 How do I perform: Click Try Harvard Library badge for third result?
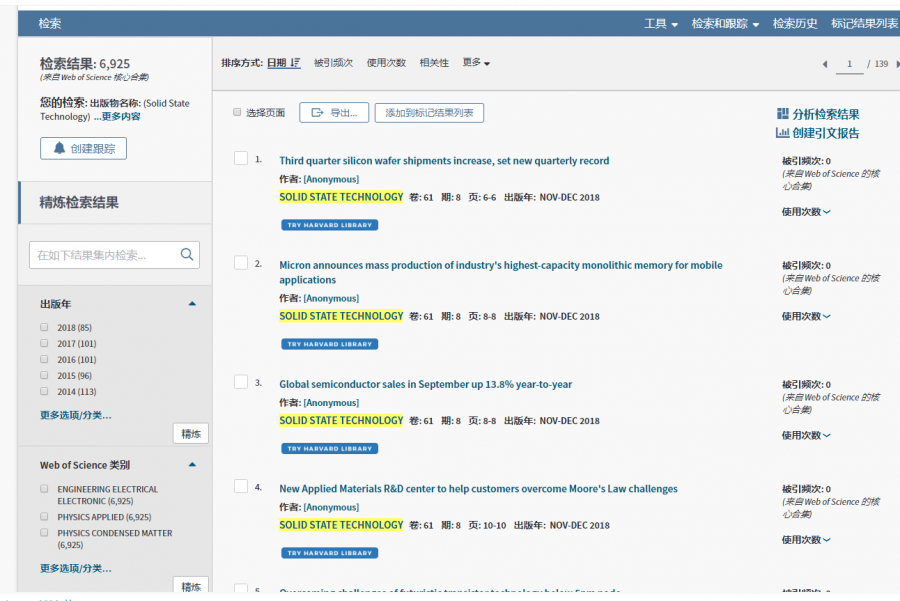tap(329, 449)
